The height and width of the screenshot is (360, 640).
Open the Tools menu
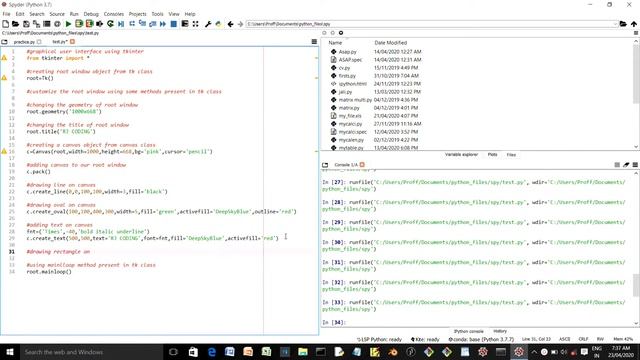point(157,14)
